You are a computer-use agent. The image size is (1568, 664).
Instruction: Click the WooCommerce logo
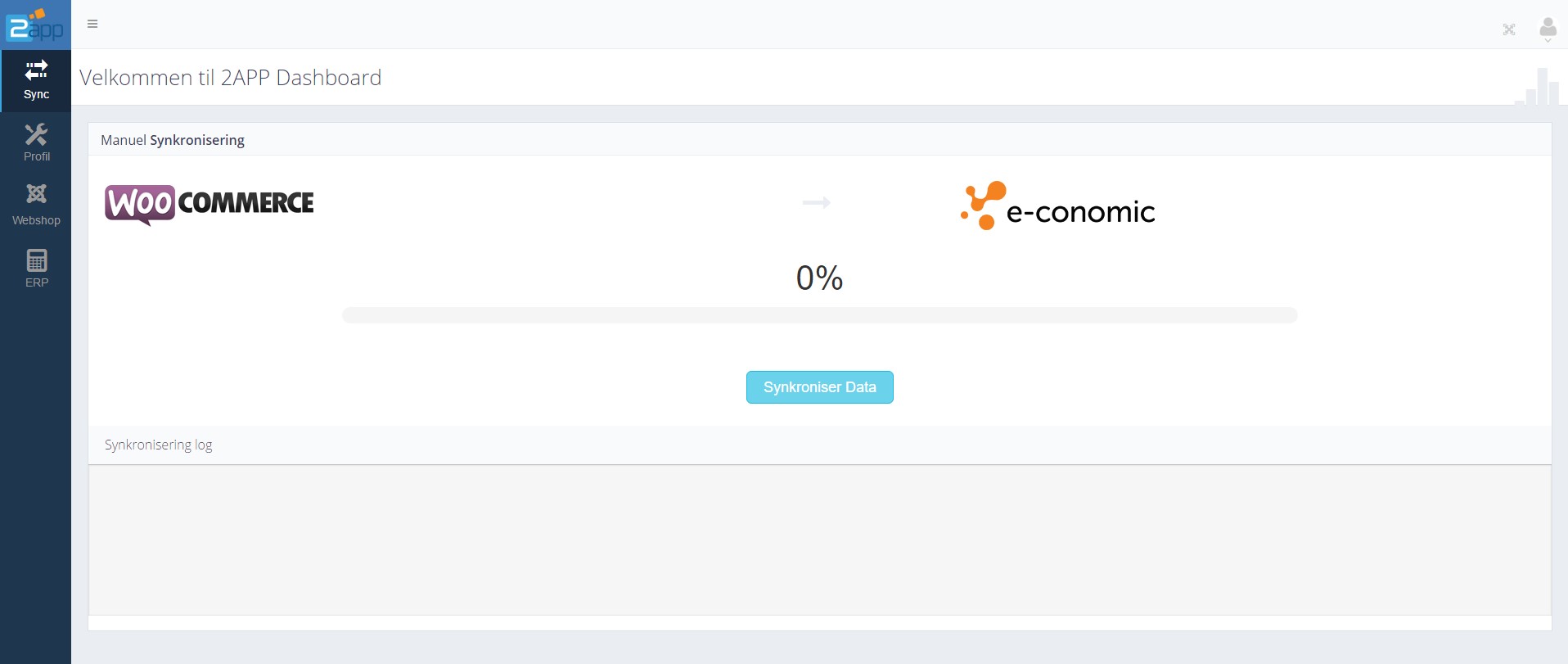210,204
